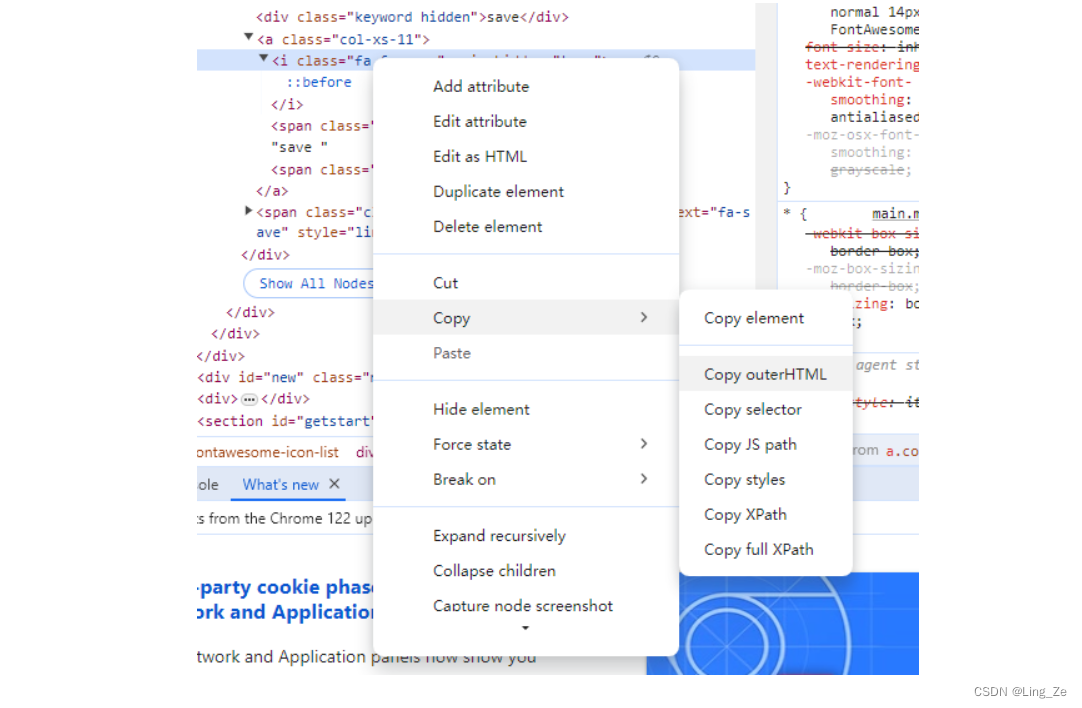Select the section id="getstart" node
Screen dimensions: 1082x708
click(284, 421)
